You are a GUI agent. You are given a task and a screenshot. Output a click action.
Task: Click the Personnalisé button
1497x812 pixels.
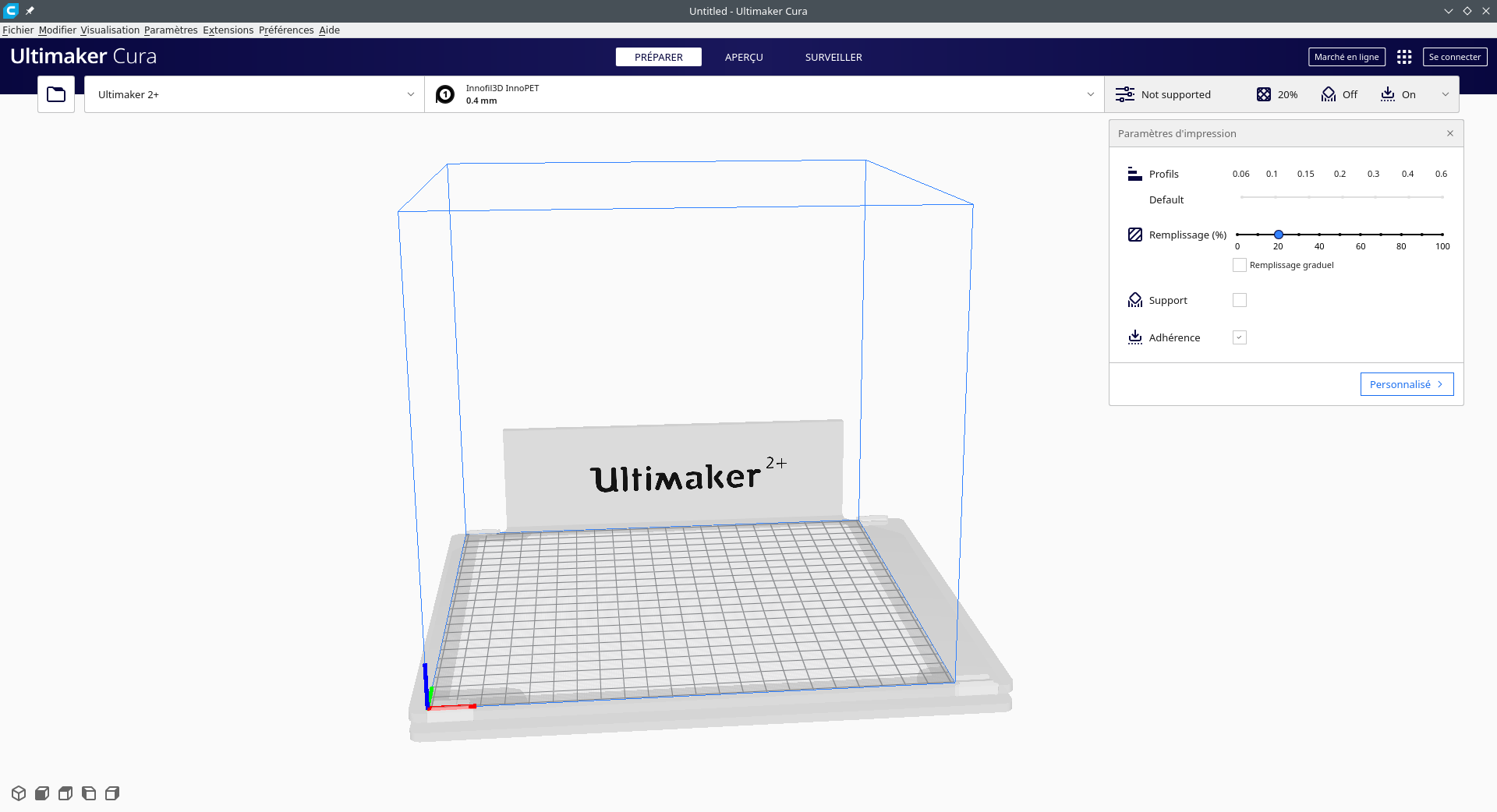[1407, 384]
